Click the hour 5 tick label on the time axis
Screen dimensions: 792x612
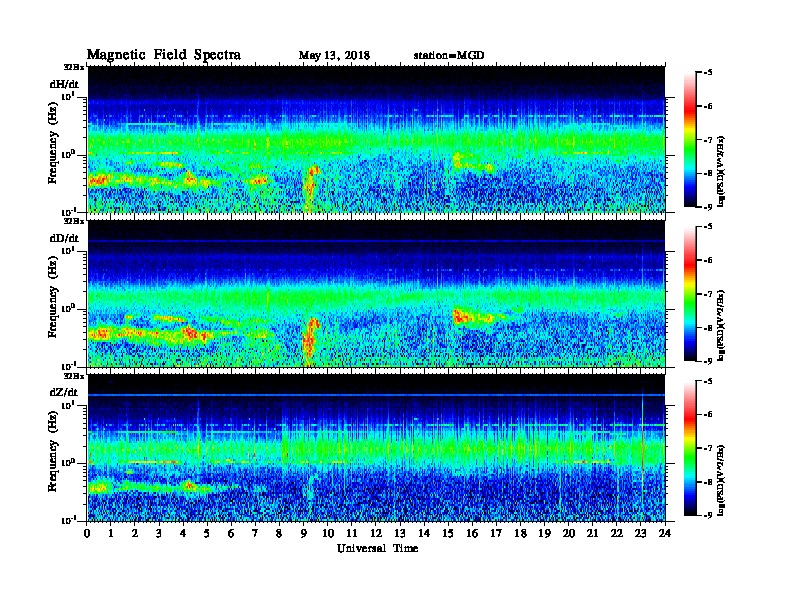tap(207, 533)
